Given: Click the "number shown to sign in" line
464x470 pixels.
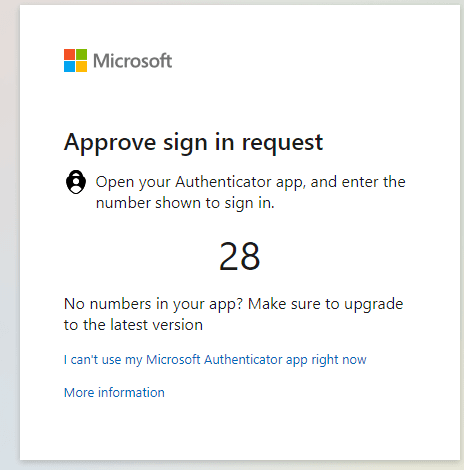Looking at the screenshot, I should pos(185,203).
